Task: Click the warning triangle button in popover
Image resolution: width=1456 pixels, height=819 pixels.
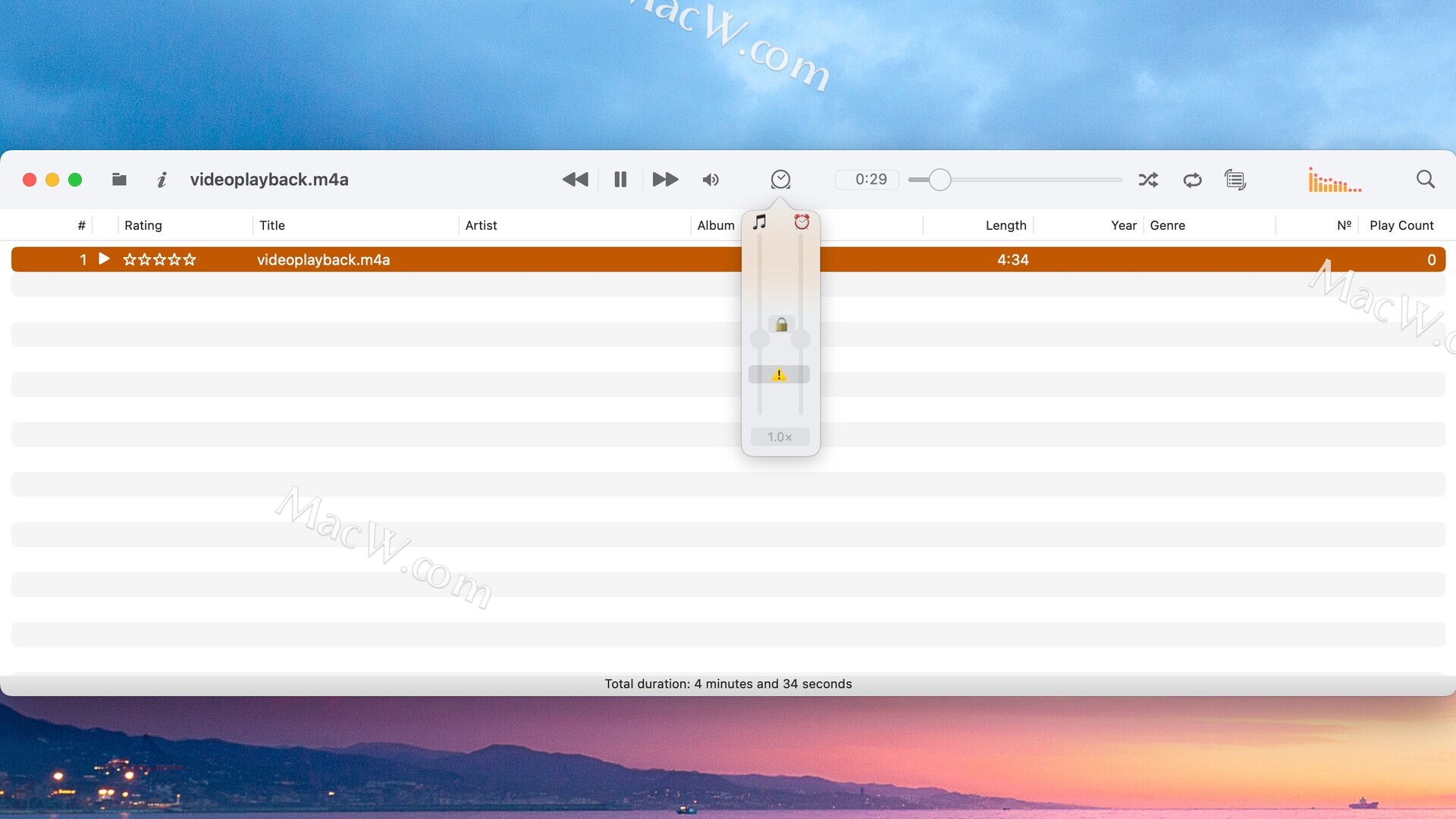Action: (x=779, y=375)
